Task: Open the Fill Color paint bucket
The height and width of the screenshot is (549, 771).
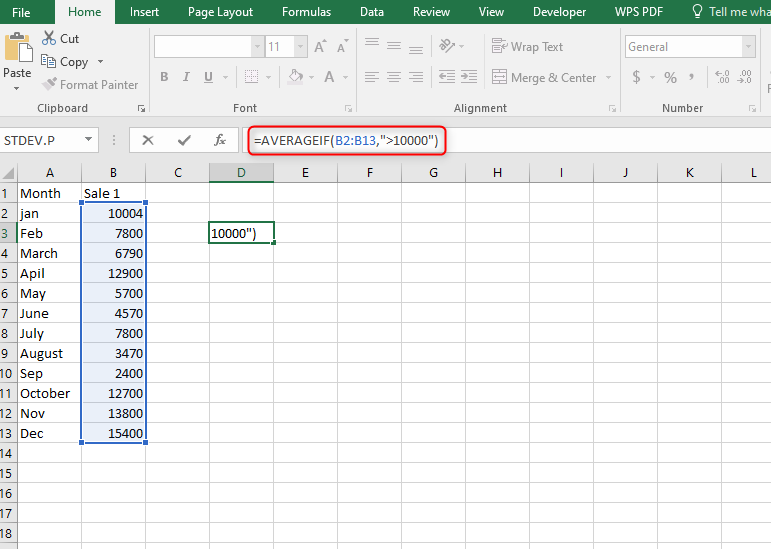Action: pyautogui.click(x=295, y=78)
